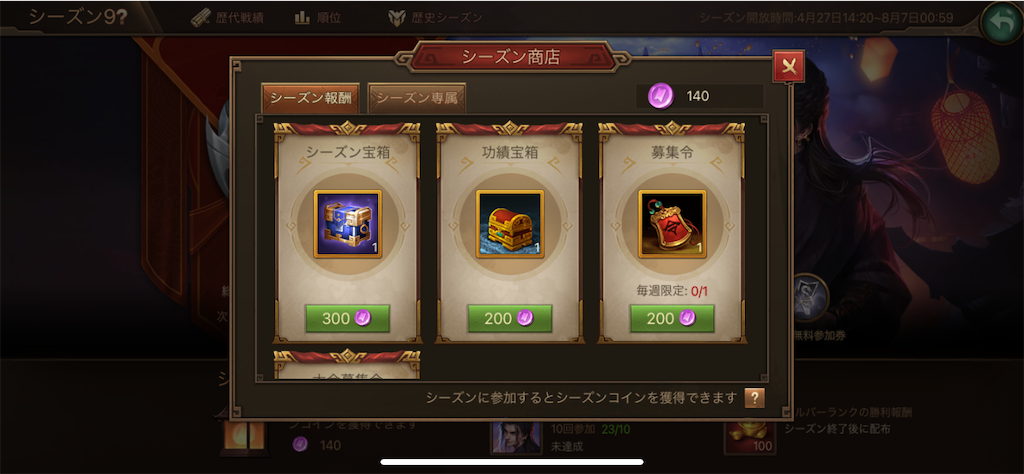Screen dimensions: 1024x474
Task: Open the blue シーズン宝箱 chest icon
Action: 347,224
